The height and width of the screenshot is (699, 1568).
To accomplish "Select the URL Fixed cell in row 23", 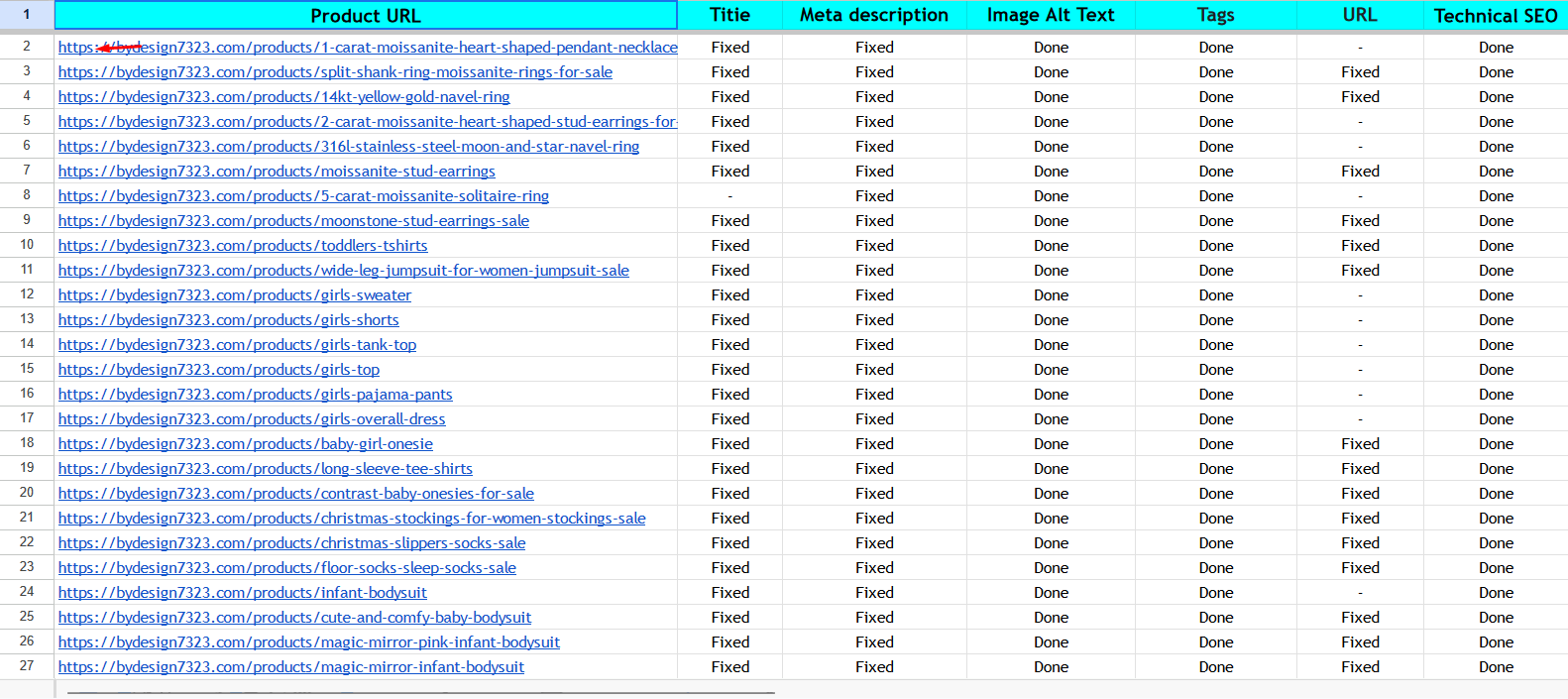I will pos(1360,568).
